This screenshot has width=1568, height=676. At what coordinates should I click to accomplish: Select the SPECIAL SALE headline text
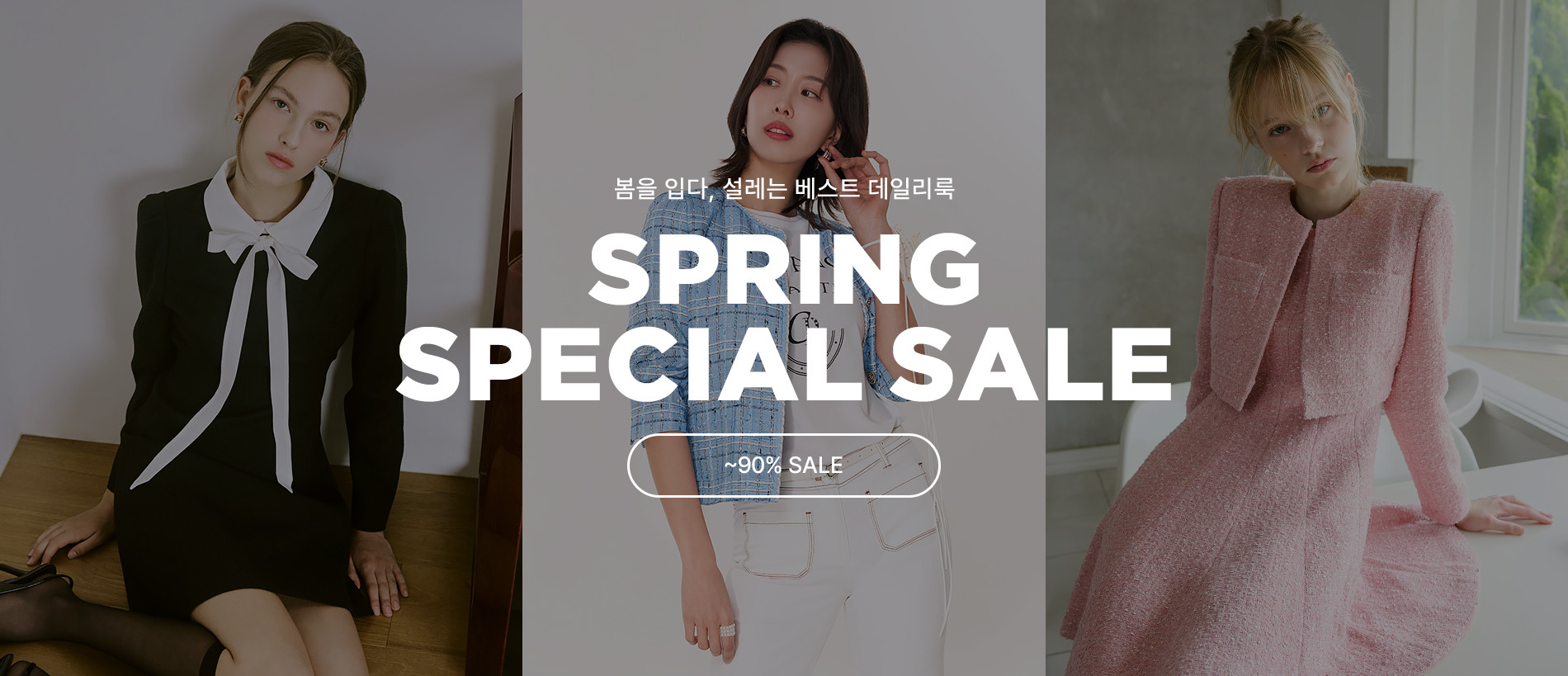coord(784,364)
